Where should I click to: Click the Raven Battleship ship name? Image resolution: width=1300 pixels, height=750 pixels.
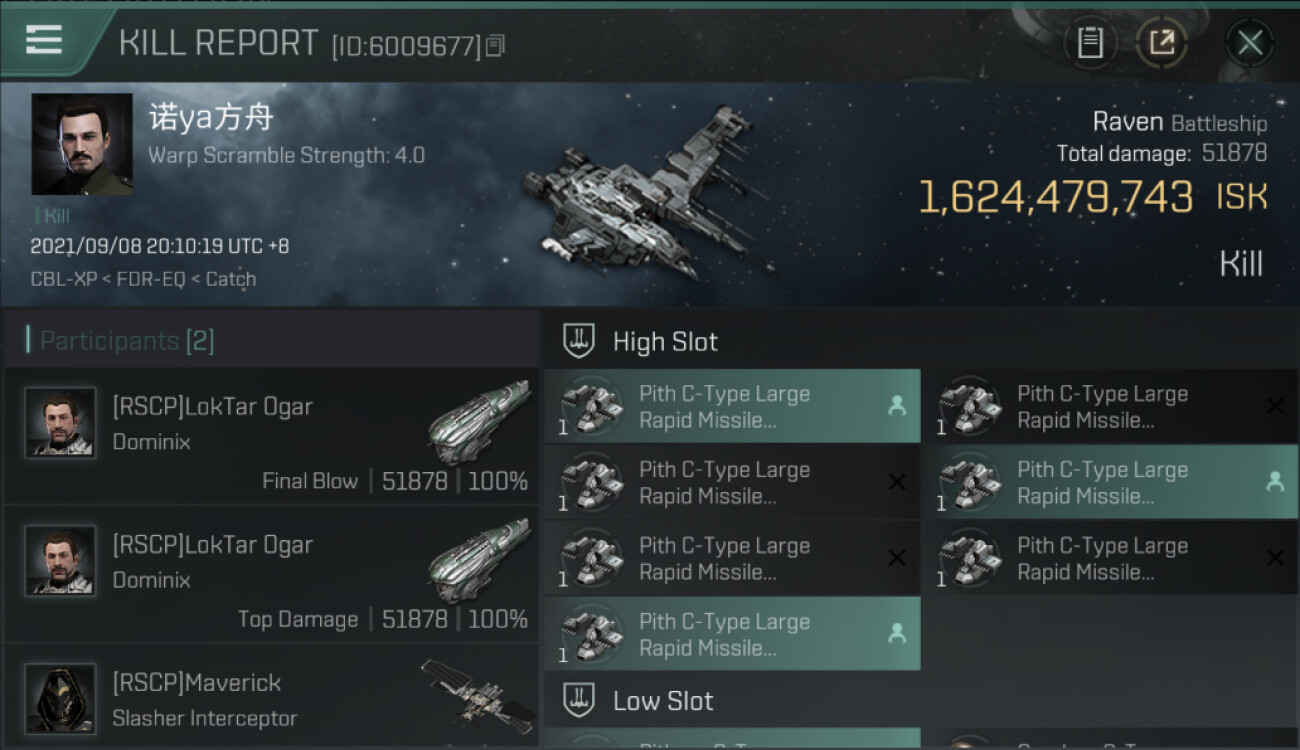pos(1179,123)
